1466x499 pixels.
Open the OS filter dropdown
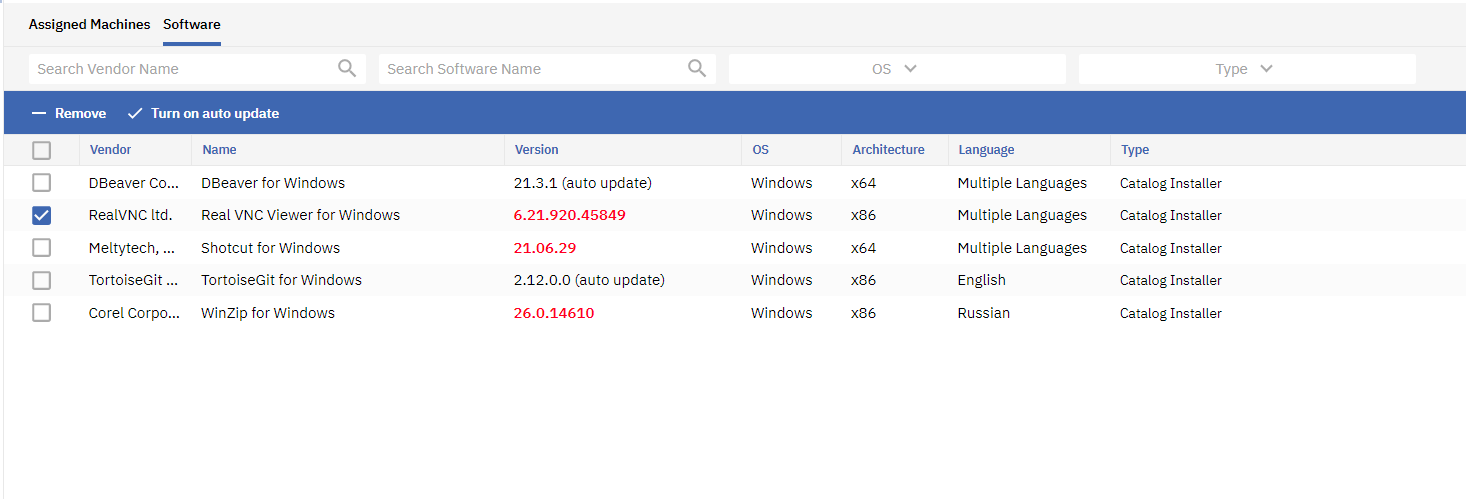[x=897, y=69]
